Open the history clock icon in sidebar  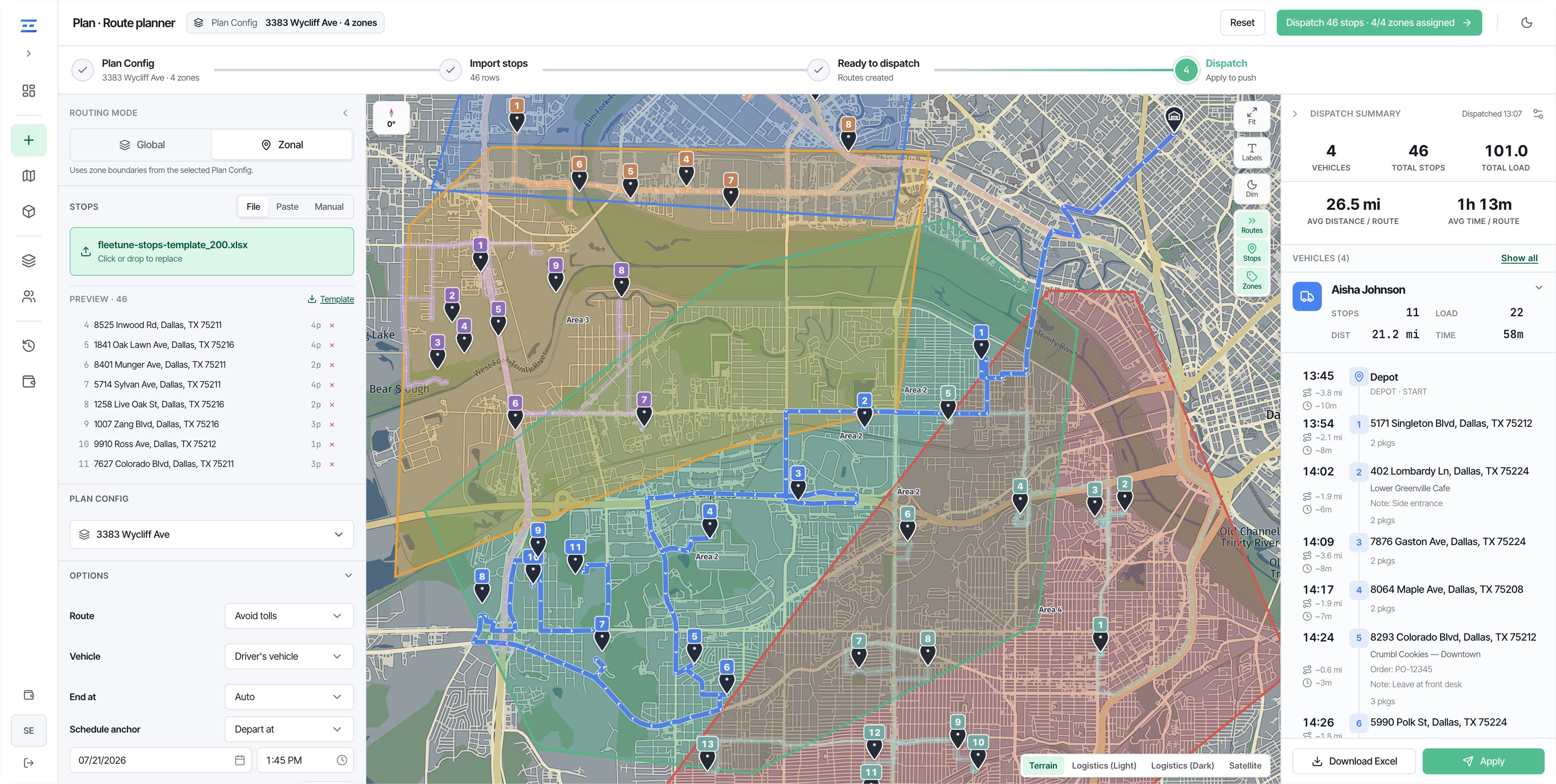(28, 345)
